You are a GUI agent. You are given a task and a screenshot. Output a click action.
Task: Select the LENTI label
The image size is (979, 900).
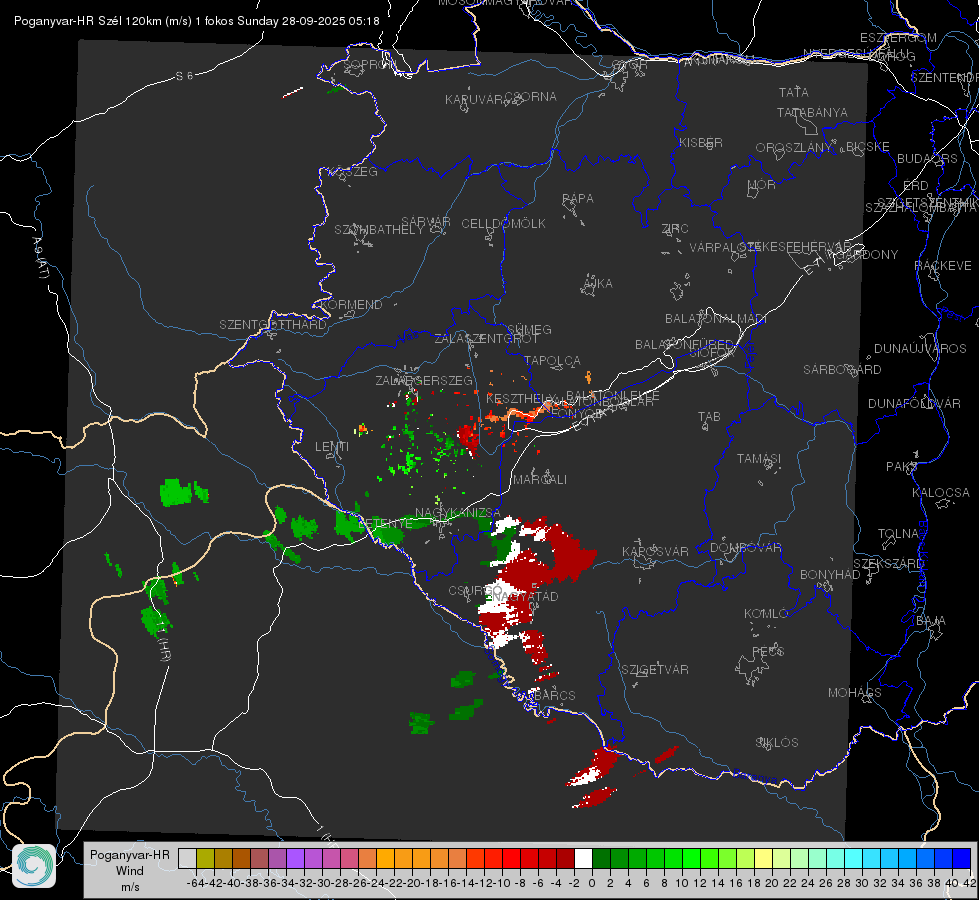tap(332, 447)
